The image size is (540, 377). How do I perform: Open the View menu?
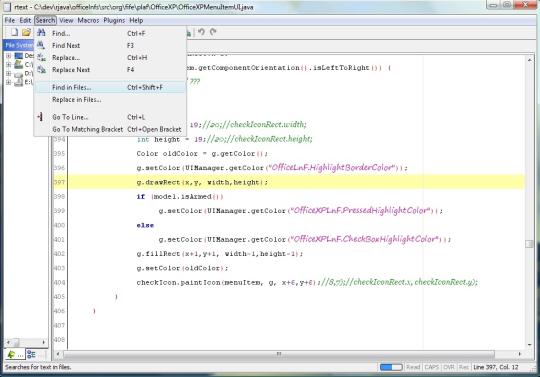[66, 20]
